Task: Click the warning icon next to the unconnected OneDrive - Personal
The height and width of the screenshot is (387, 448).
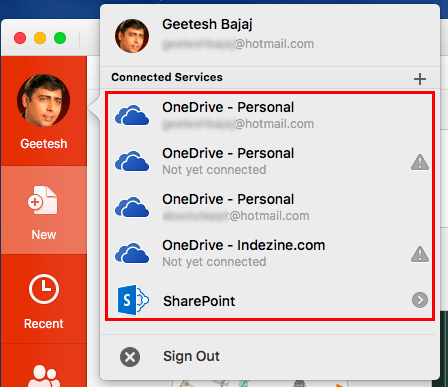Action: point(420,162)
